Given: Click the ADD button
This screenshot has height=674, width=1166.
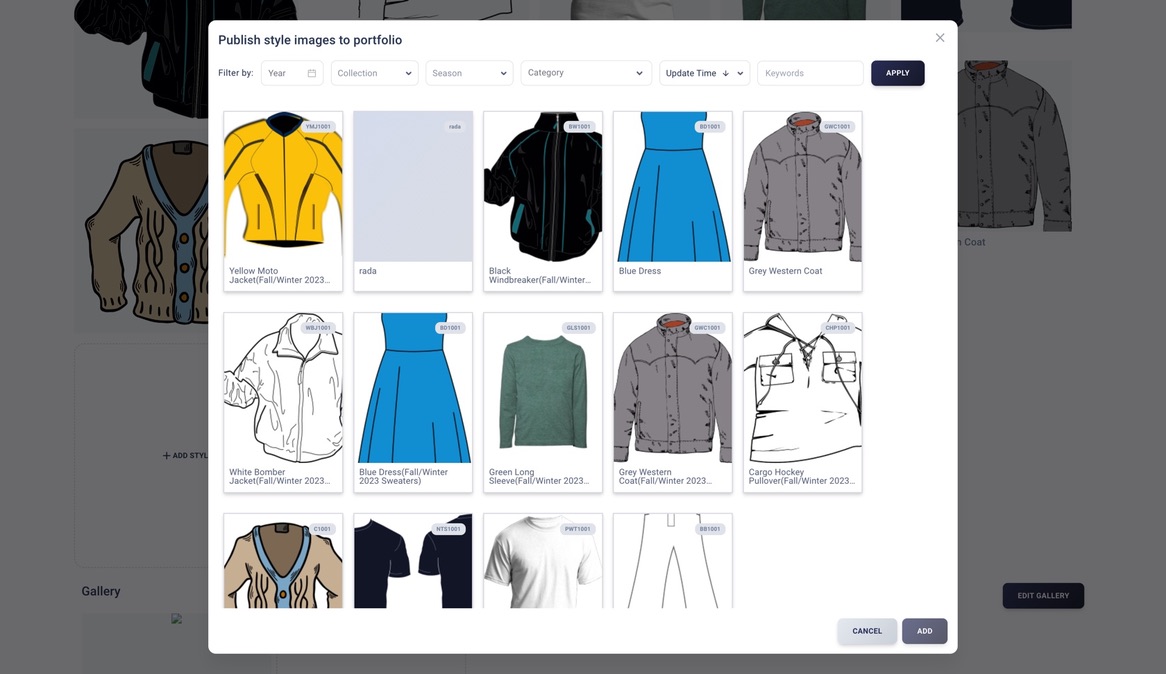Looking at the screenshot, I should 924,631.
